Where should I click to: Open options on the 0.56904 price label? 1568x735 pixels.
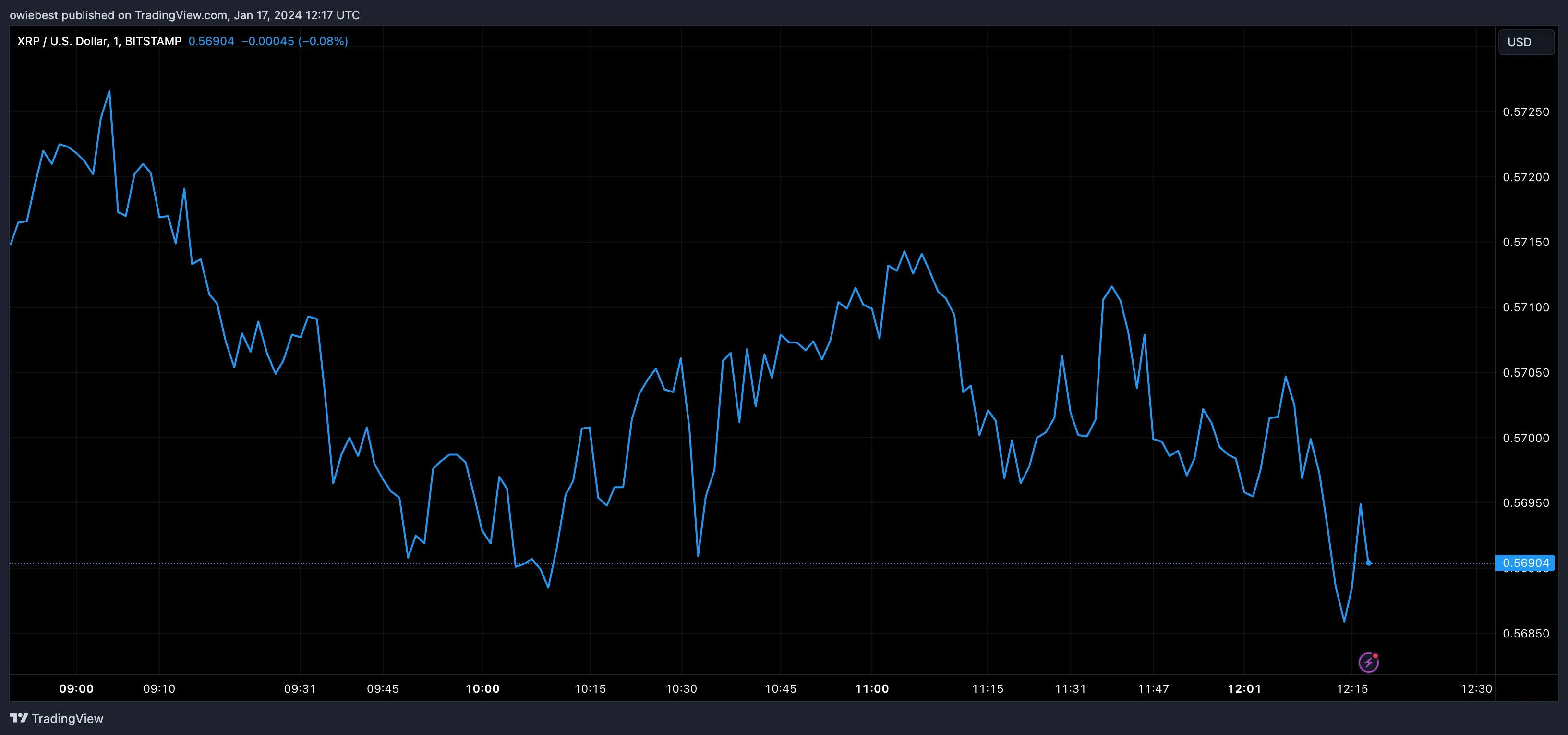pos(1525,563)
